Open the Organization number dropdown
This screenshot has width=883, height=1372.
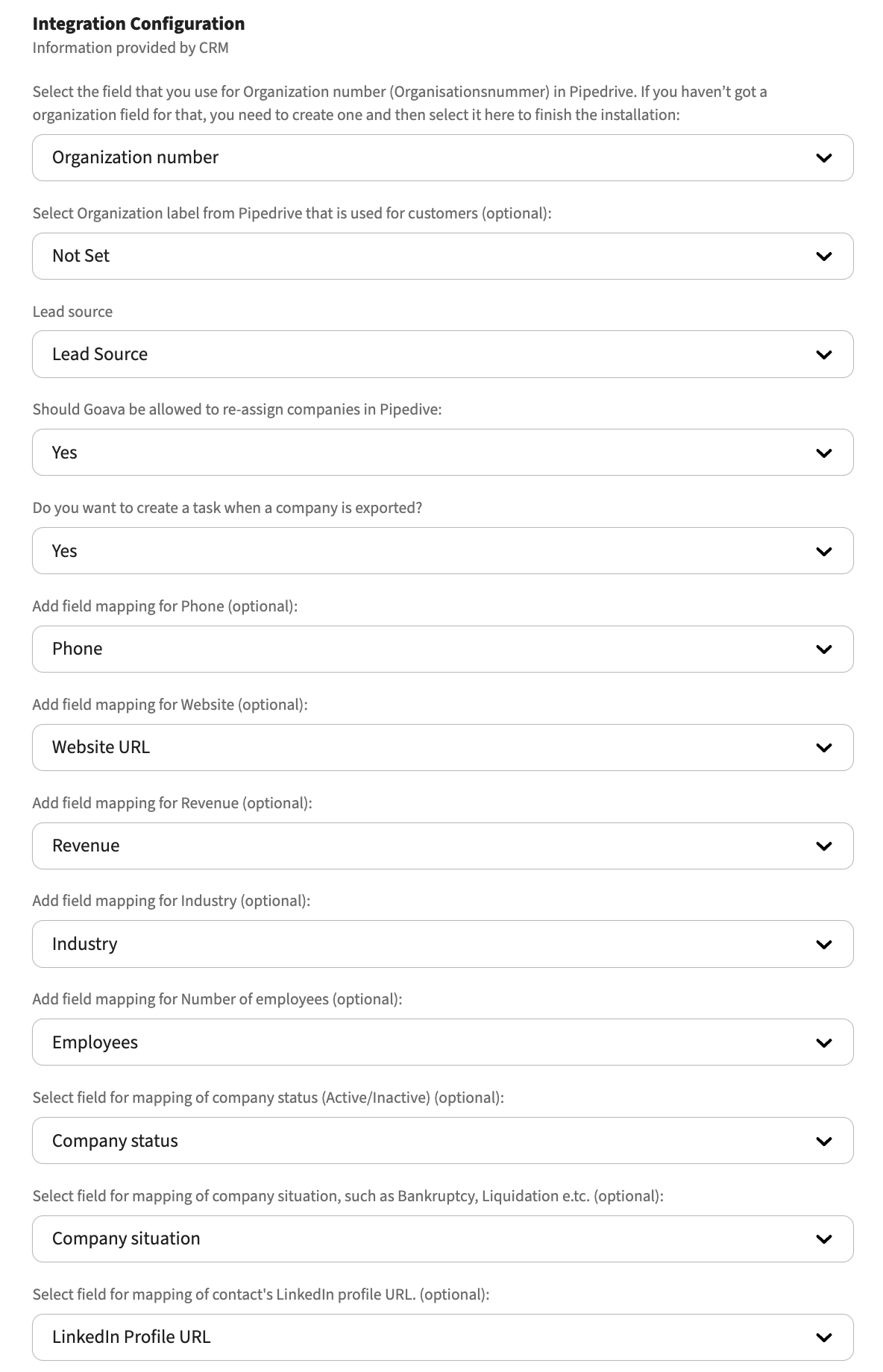click(x=442, y=157)
